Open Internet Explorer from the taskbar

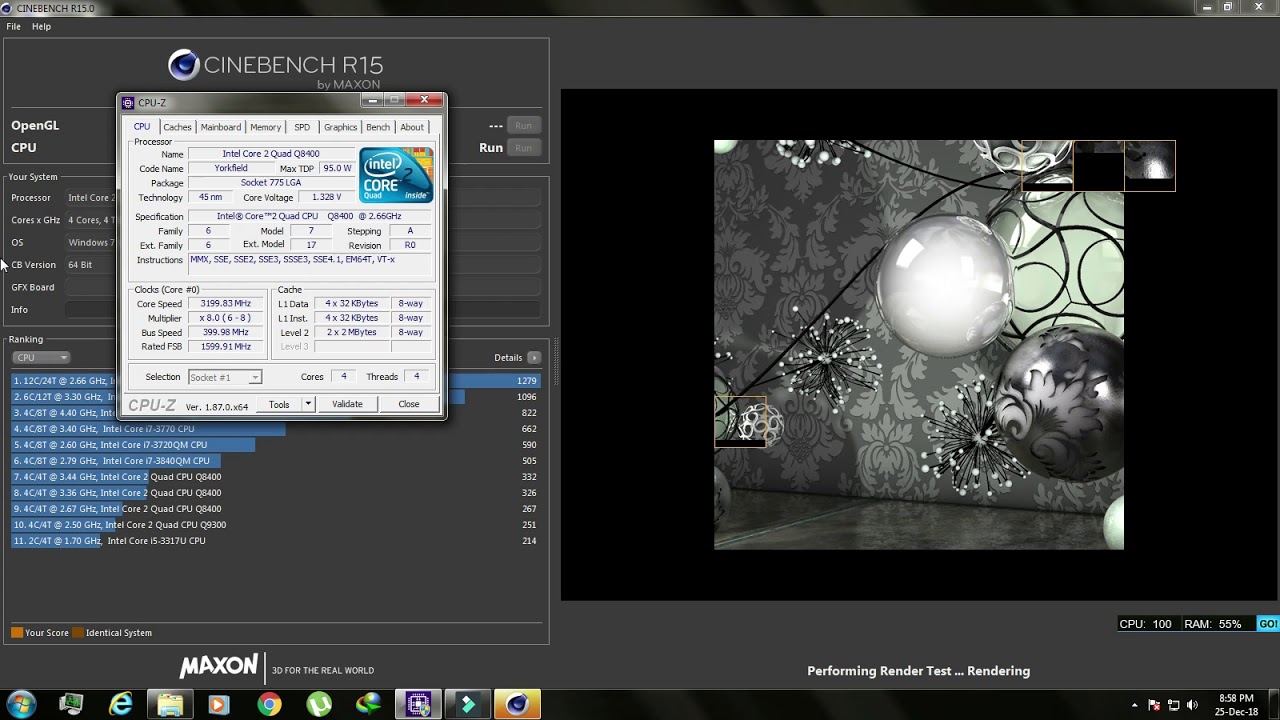click(x=120, y=705)
